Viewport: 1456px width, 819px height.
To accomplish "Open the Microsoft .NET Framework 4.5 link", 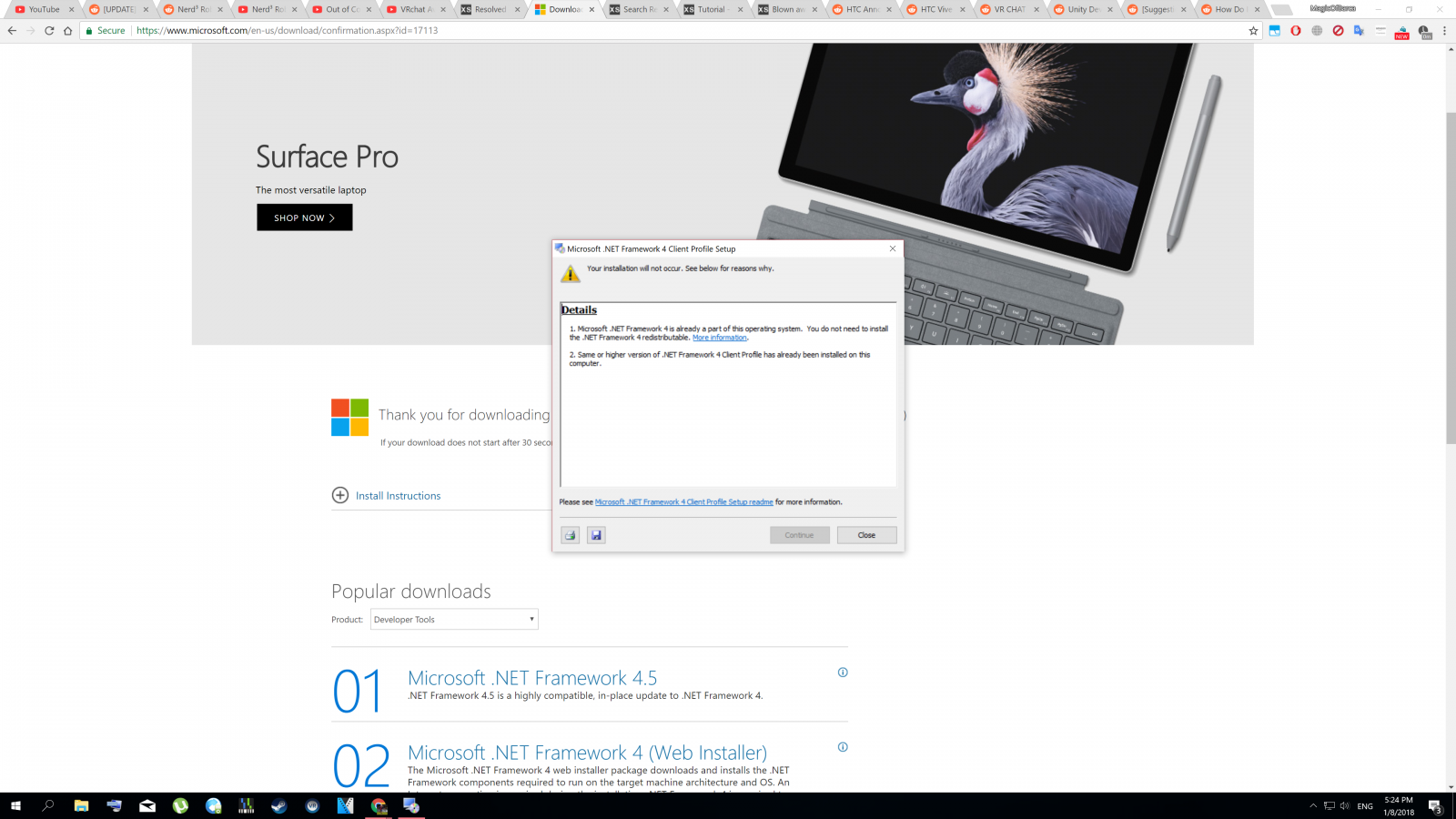I will [x=532, y=678].
